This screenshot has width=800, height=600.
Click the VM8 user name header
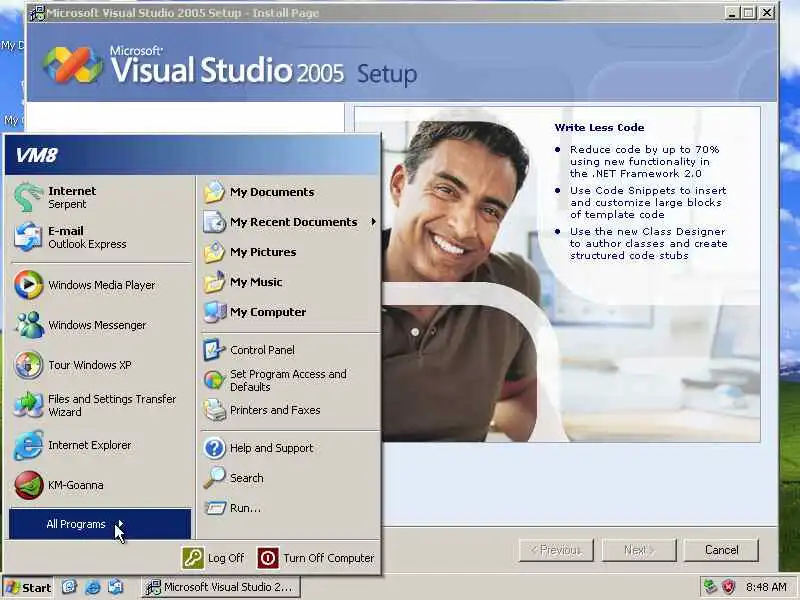(x=36, y=155)
